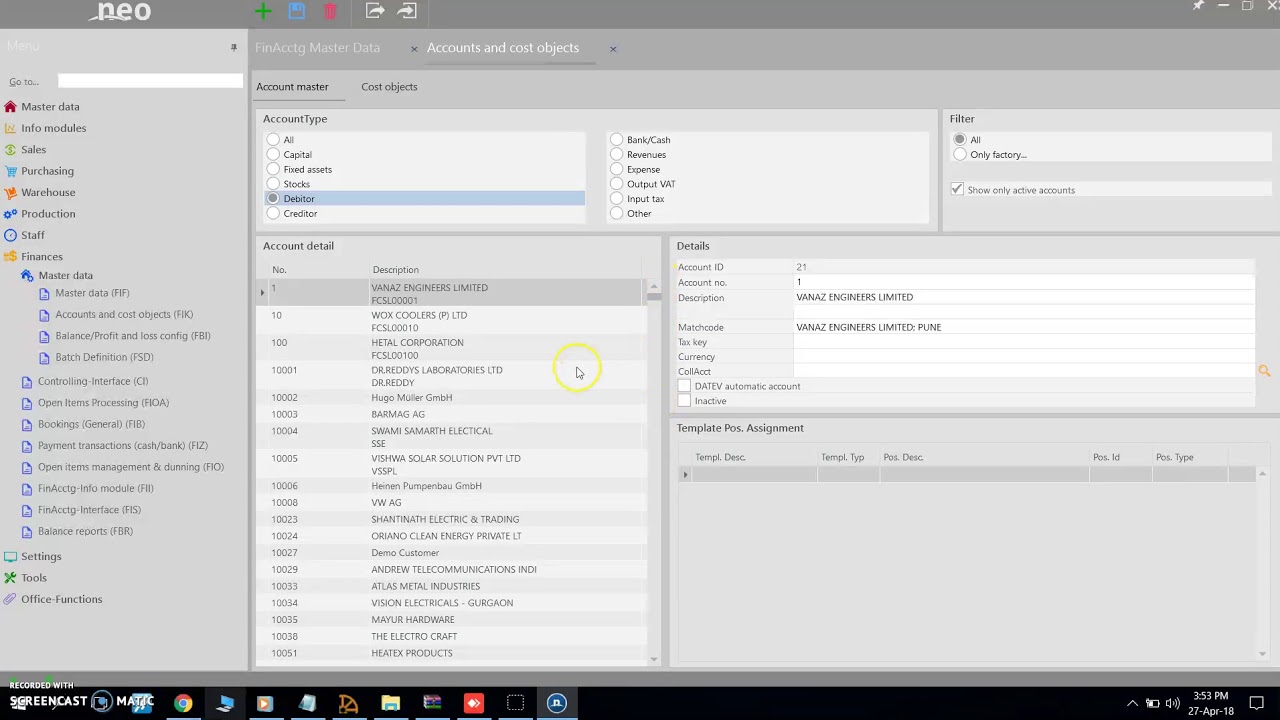Click the Matchcode field value
Viewport: 1280px width, 720px height.
coord(1024,327)
